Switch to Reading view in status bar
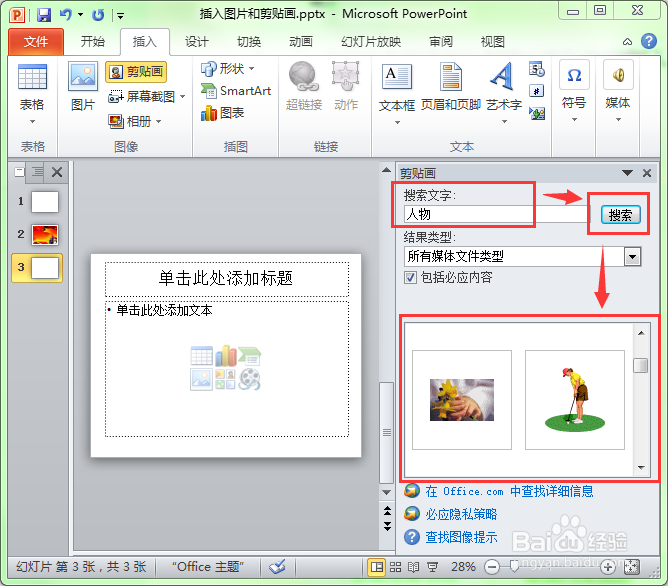The height and width of the screenshot is (586, 668). tap(413, 567)
